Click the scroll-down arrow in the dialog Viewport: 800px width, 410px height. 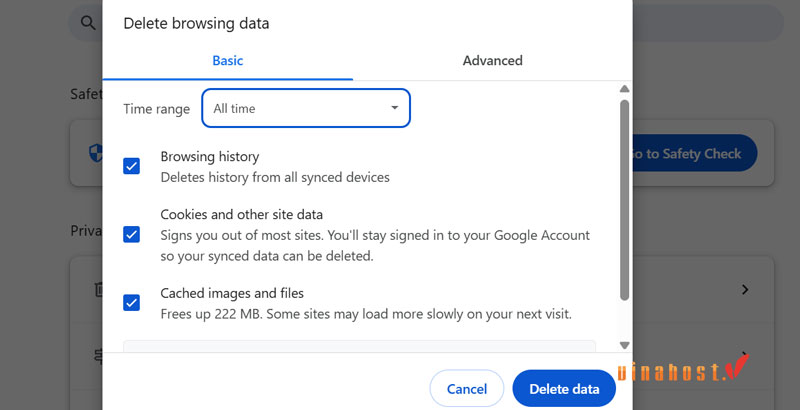(625, 345)
